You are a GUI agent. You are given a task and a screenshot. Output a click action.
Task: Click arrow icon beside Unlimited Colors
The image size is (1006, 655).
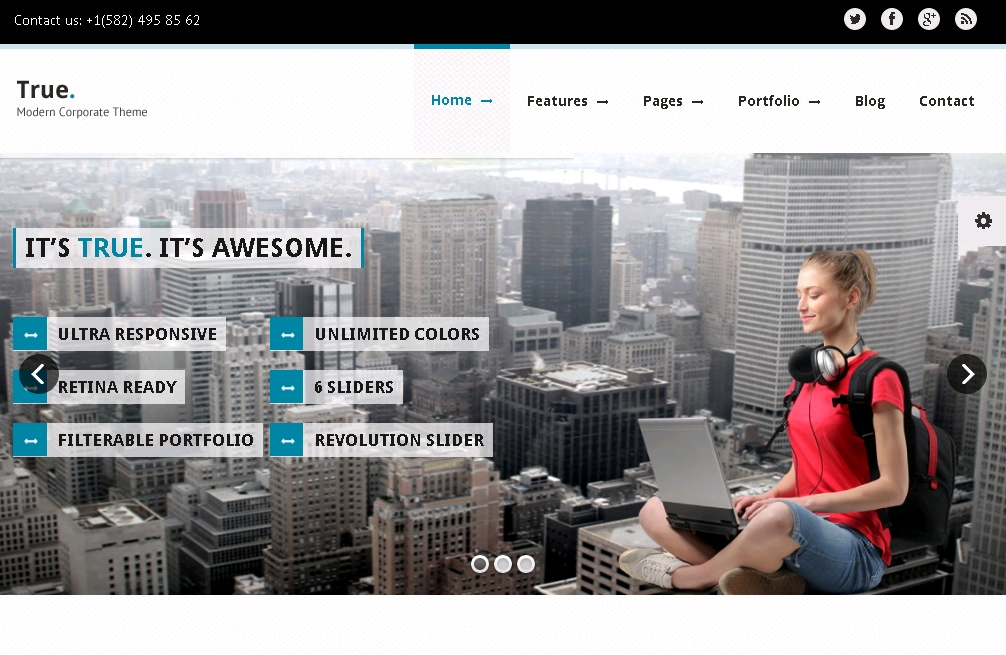(x=287, y=334)
